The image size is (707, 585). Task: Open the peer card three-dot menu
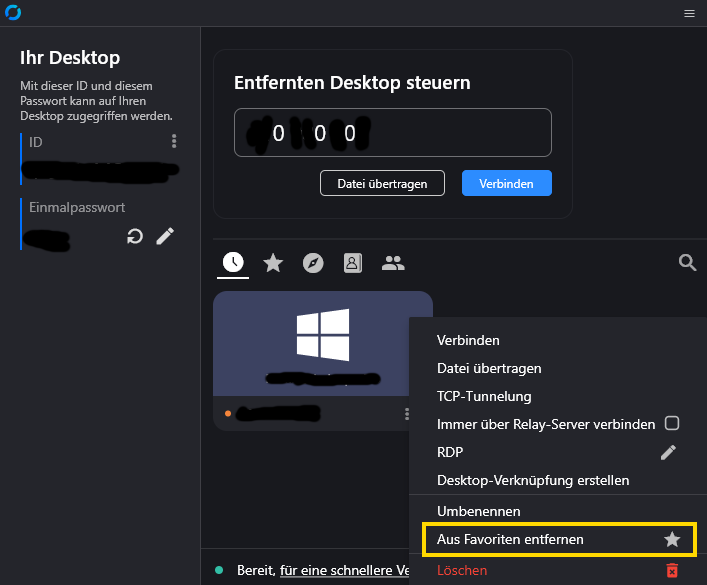406,414
